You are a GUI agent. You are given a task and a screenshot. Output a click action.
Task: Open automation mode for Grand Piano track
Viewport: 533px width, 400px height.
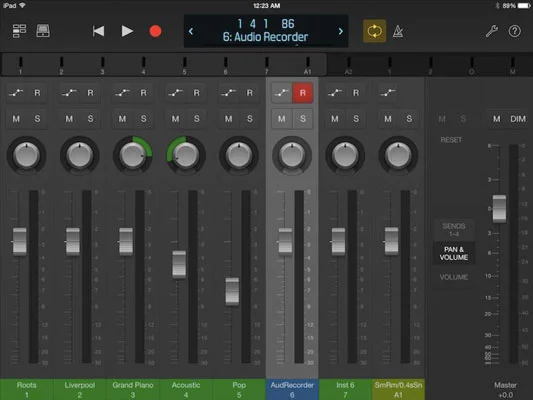(122, 92)
